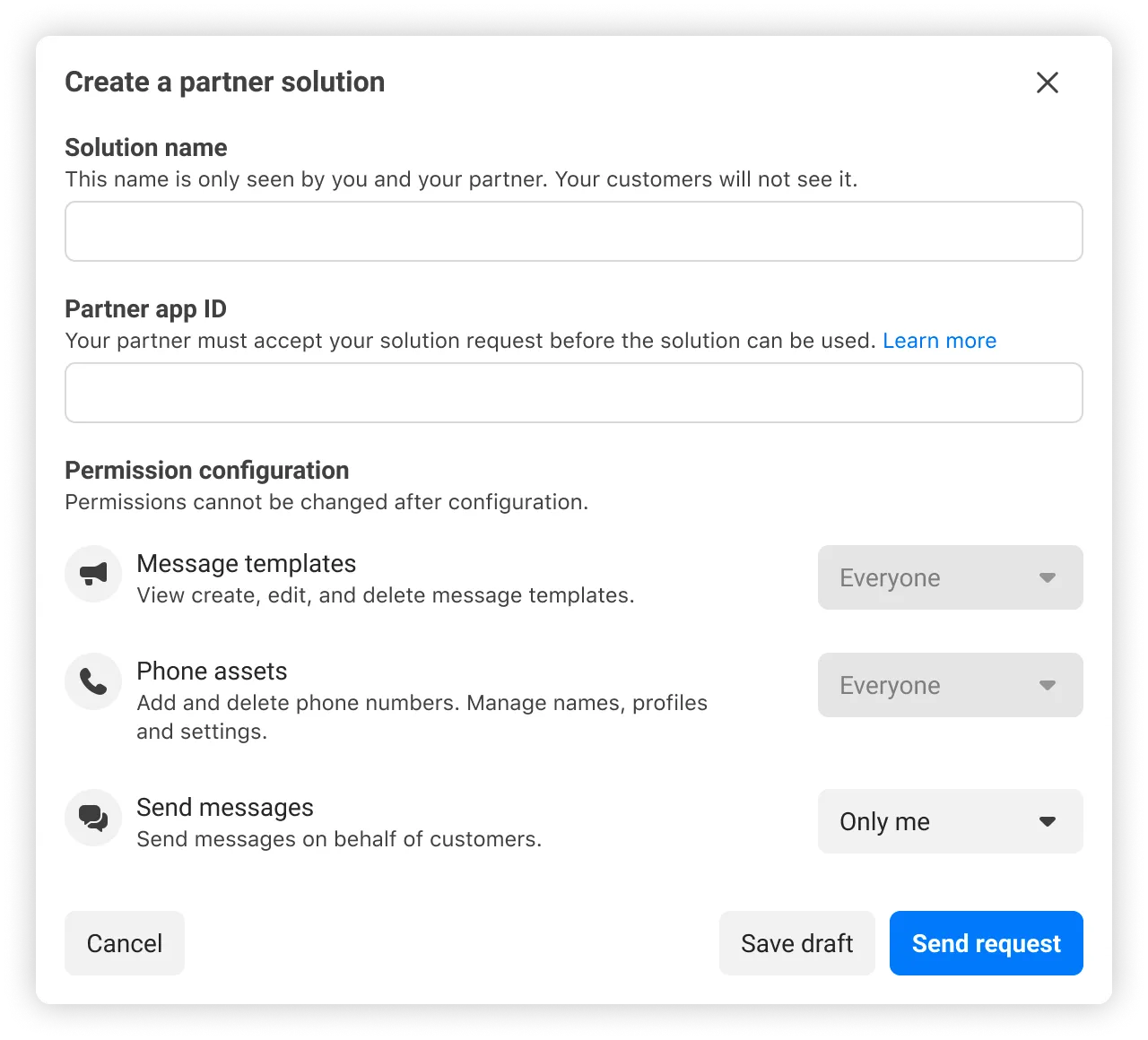Screen dimensions: 1148x1040
Task: Open the Message templates permission dropdown
Action: coord(950,577)
